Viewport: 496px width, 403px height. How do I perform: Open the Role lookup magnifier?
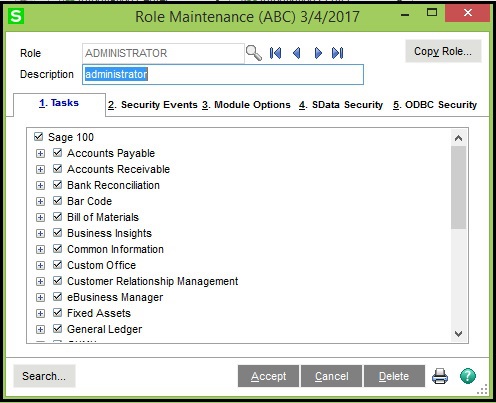[x=254, y=53]
